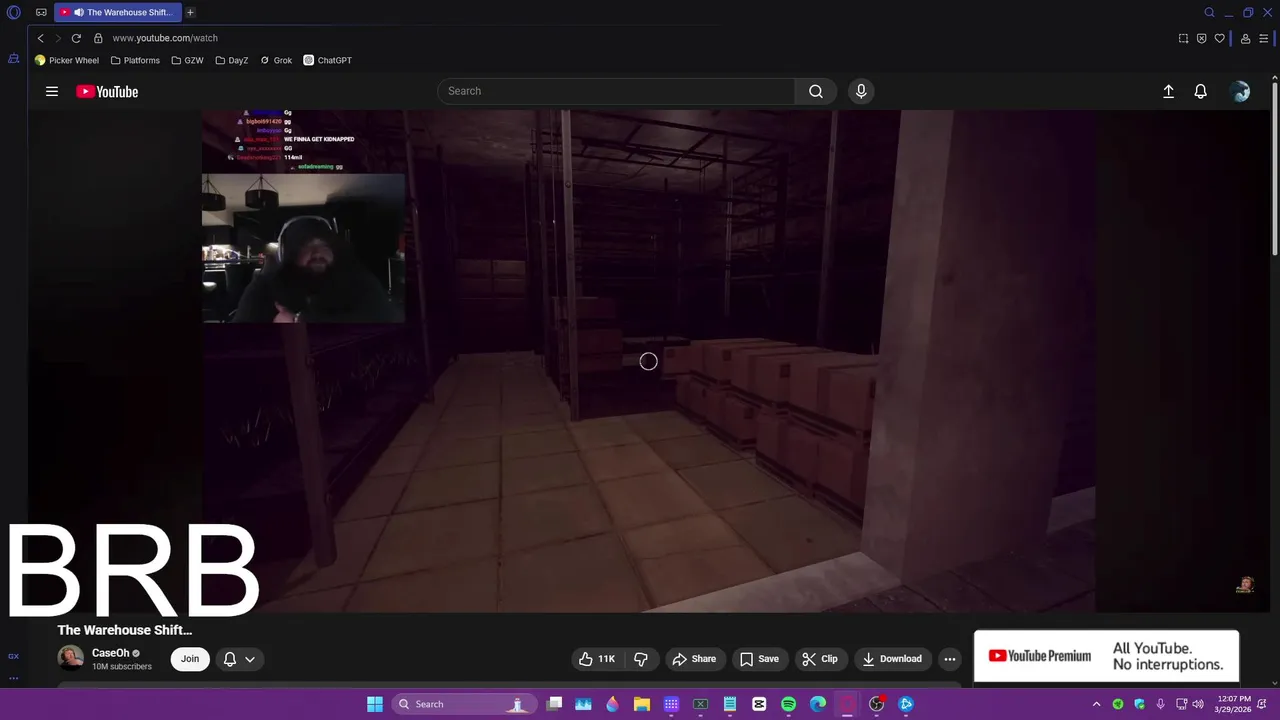1280x720 pixels.
Task: Open the GZW bookmark folder
Action: 188,60
